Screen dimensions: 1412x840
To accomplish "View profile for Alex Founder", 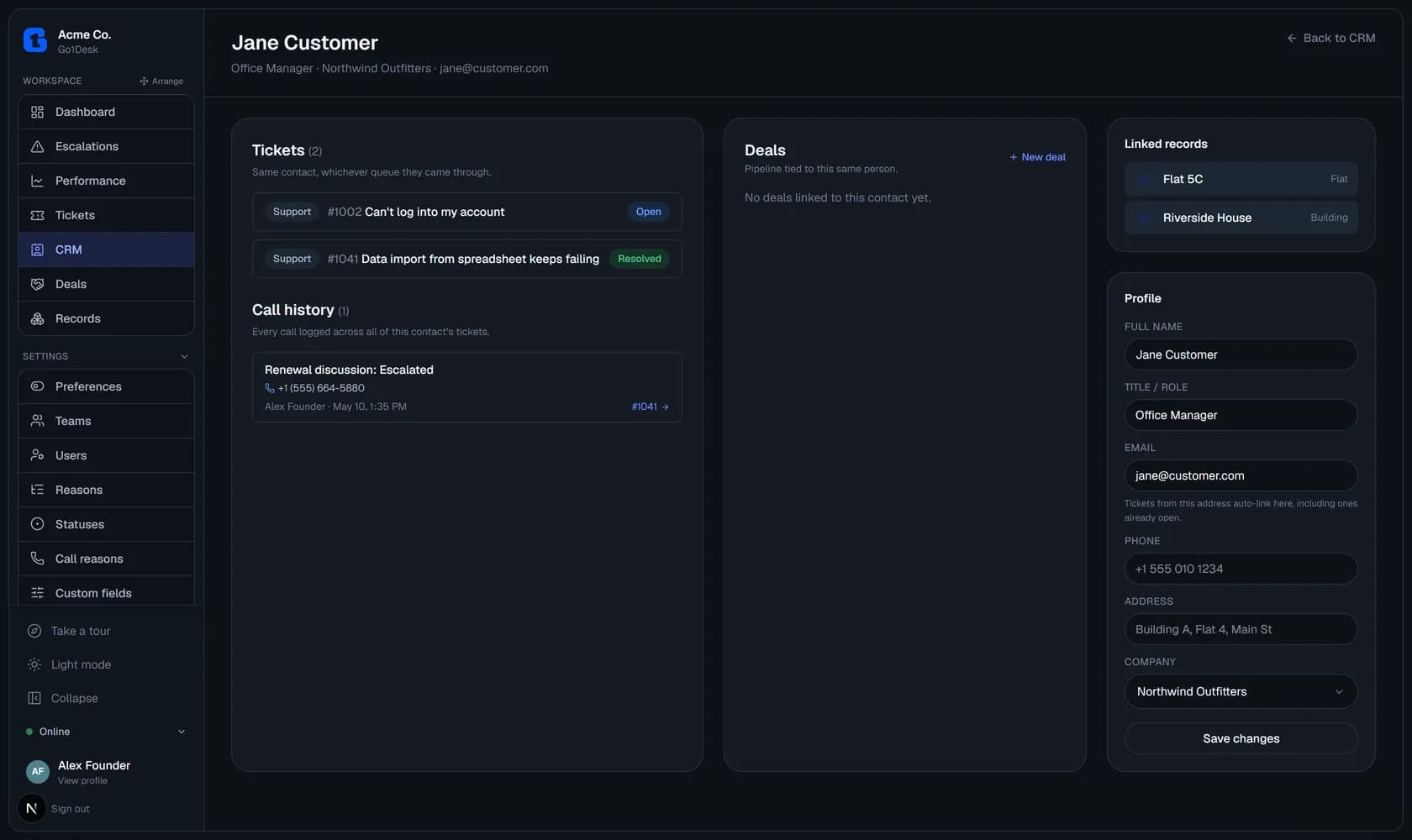I will [x=82, y=780].
